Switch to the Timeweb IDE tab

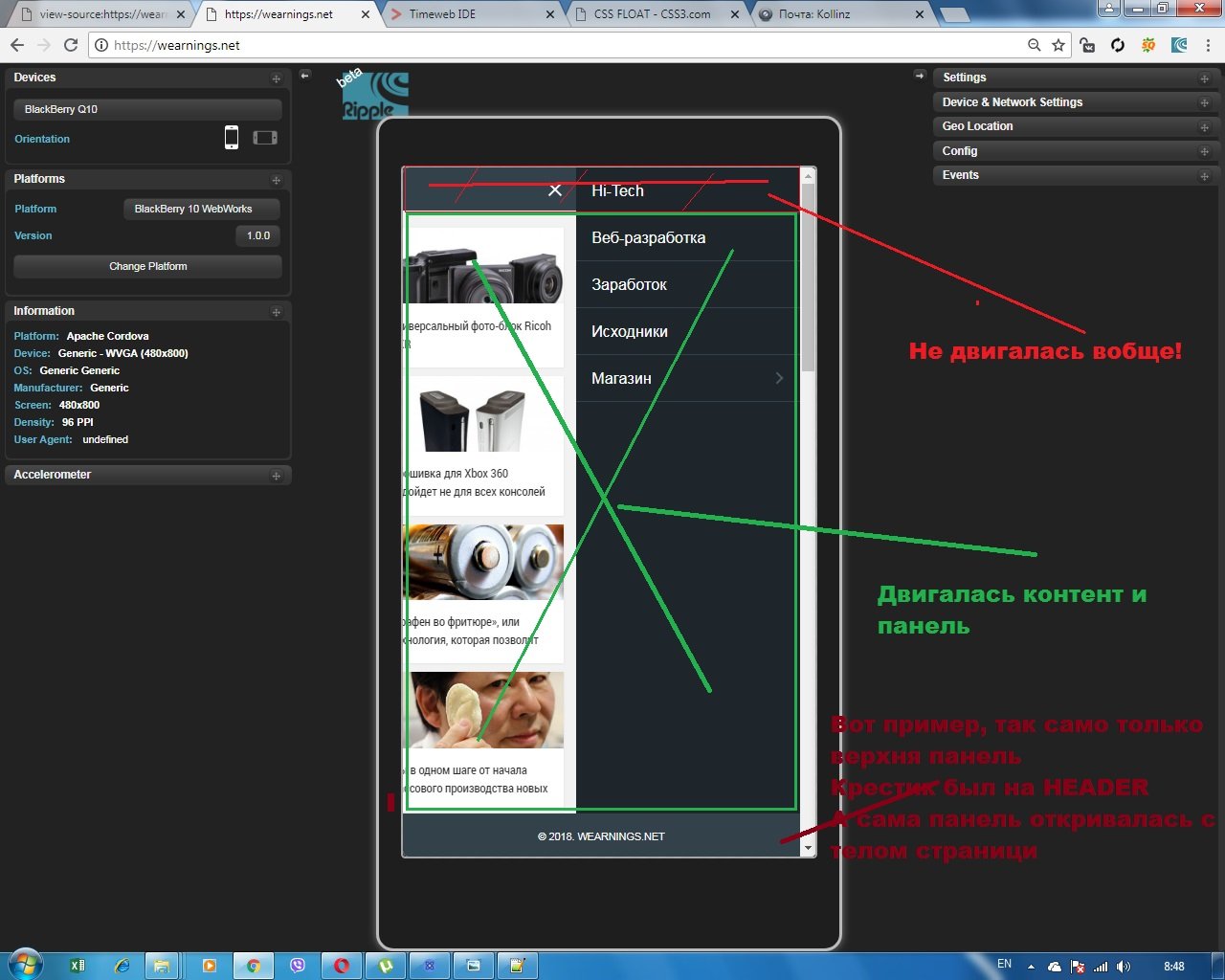click(x=469, y=14)
